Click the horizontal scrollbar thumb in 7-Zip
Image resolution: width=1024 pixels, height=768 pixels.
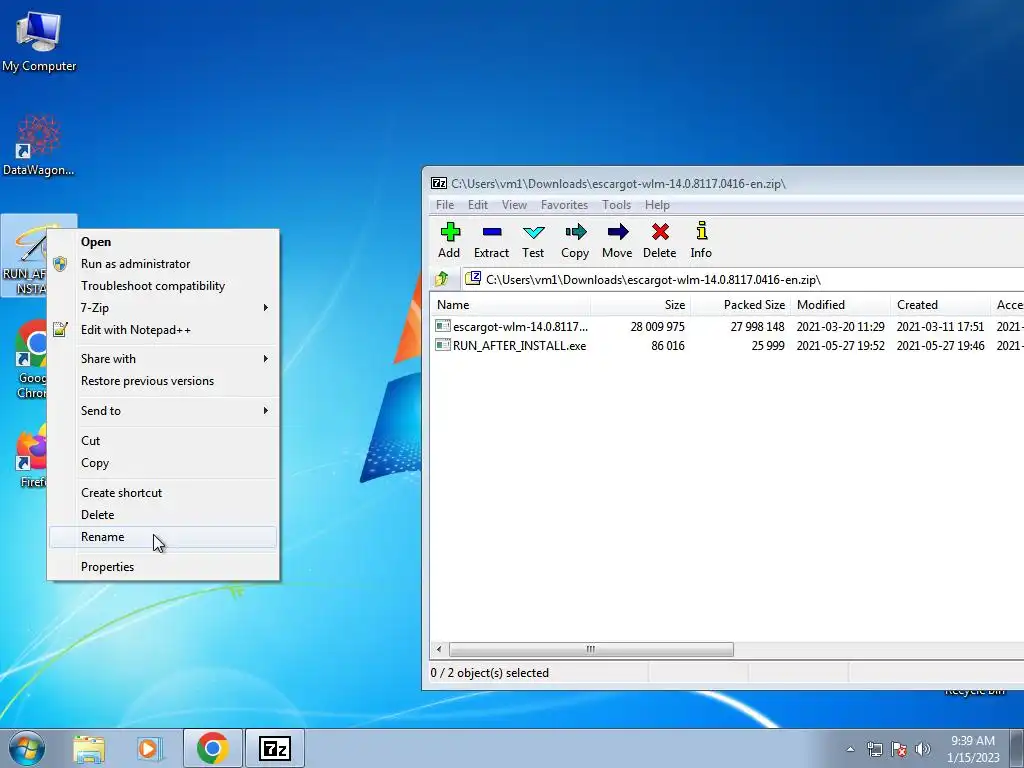591,650
